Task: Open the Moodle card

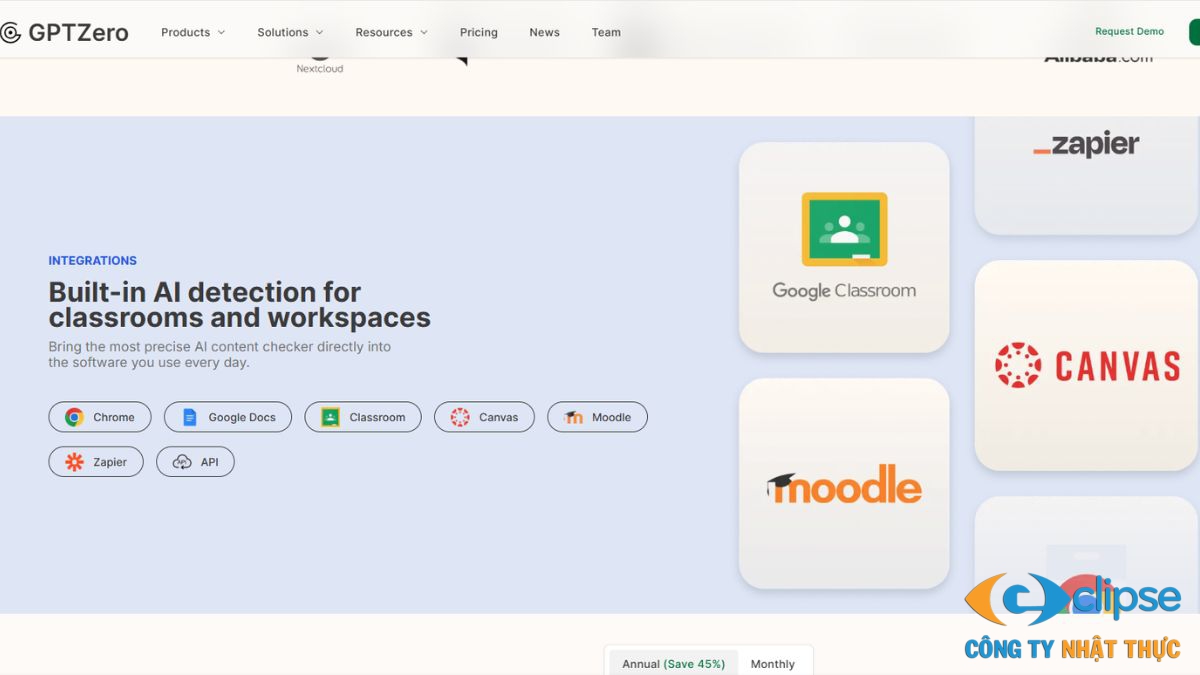Action: pos(844,483)
